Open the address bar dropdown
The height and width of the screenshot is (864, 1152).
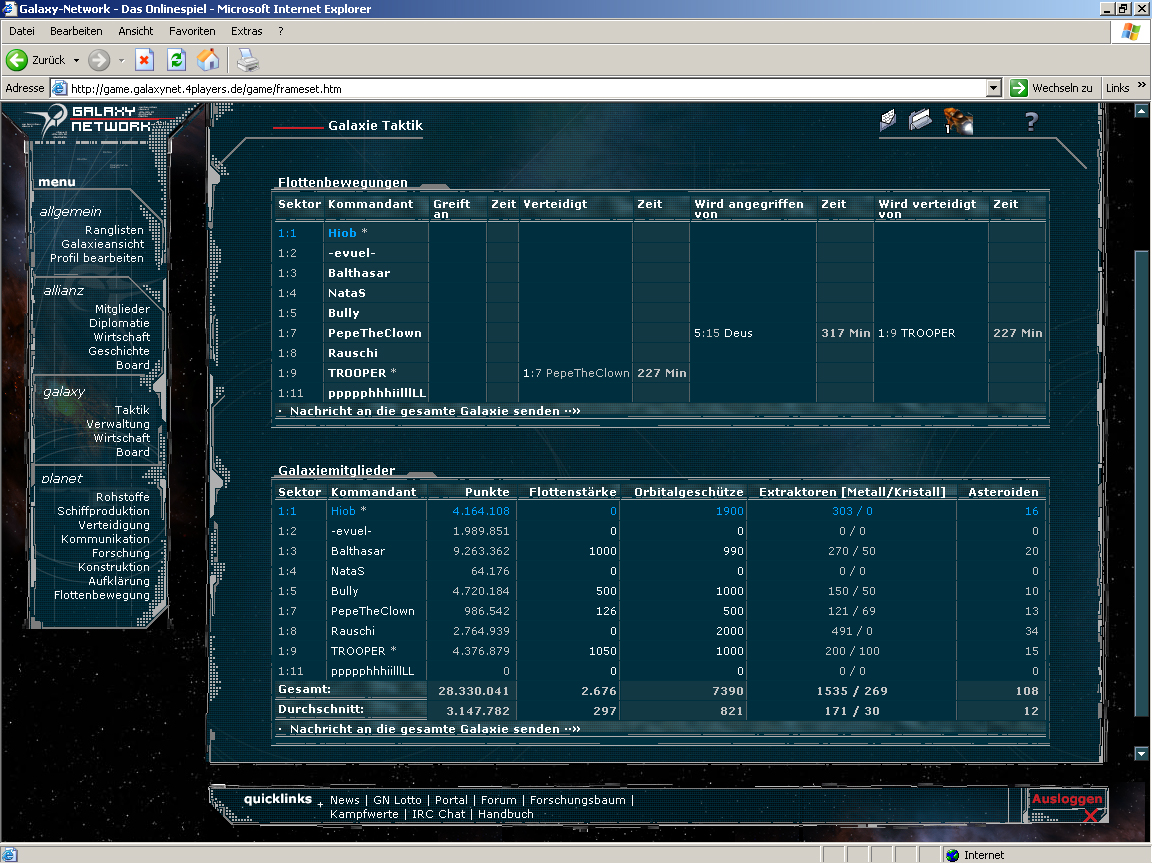(x=993, y=88)
